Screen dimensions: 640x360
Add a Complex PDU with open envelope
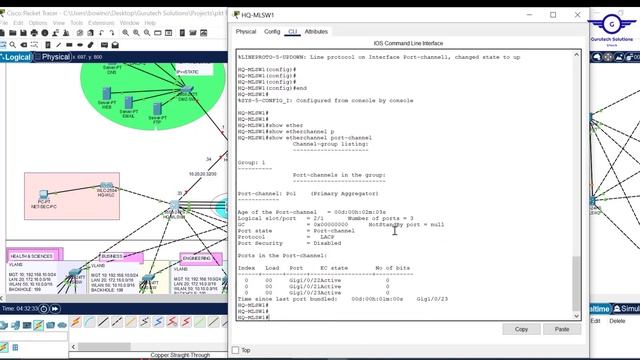click(x=115, y=45)
